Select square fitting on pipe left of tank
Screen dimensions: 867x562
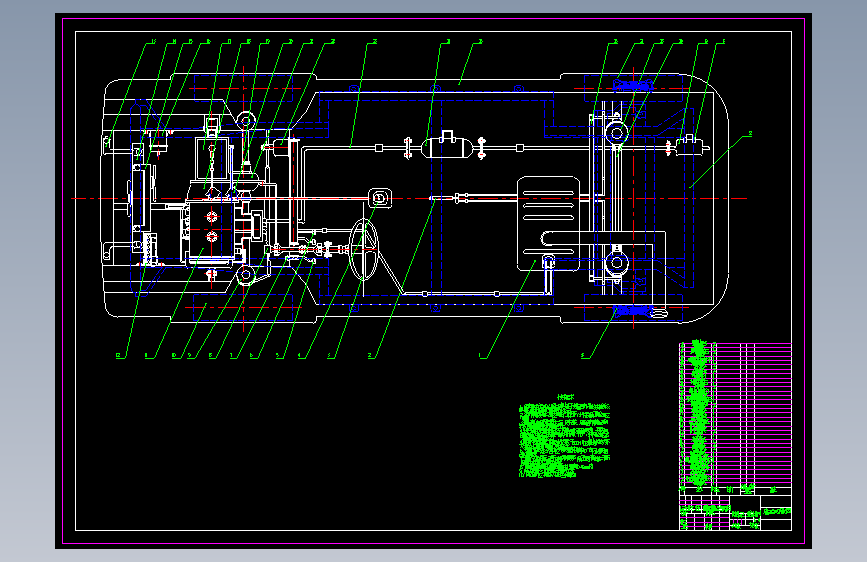[x=379, y=148]
